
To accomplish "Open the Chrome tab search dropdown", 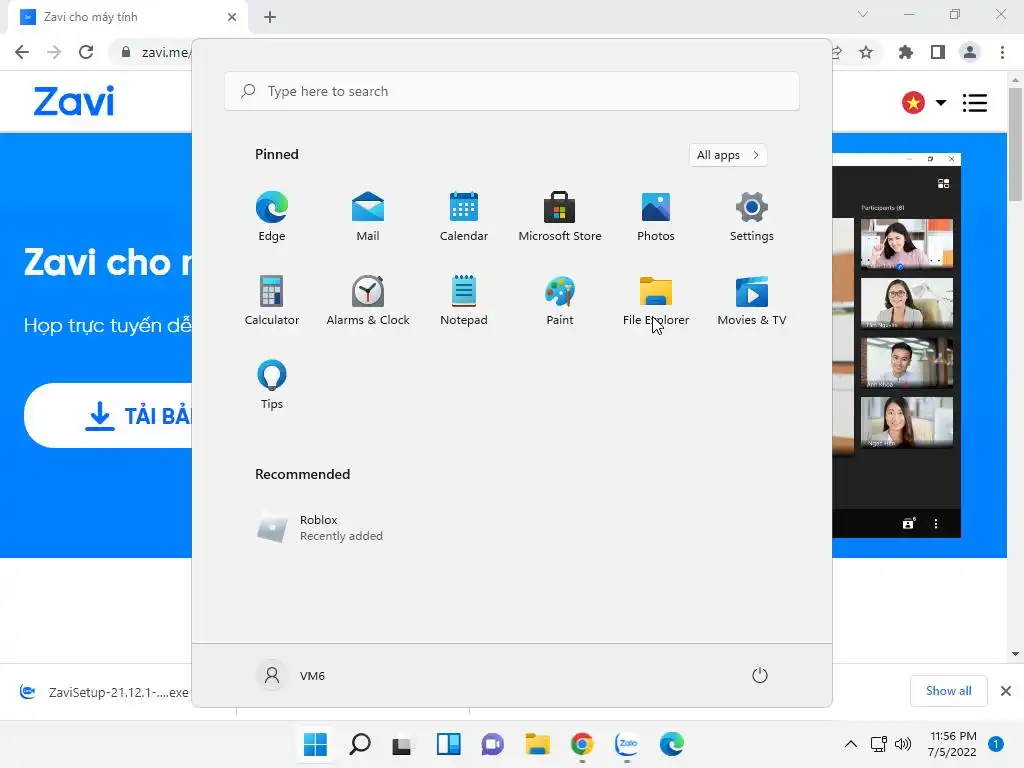I will [x=863, y=14].
